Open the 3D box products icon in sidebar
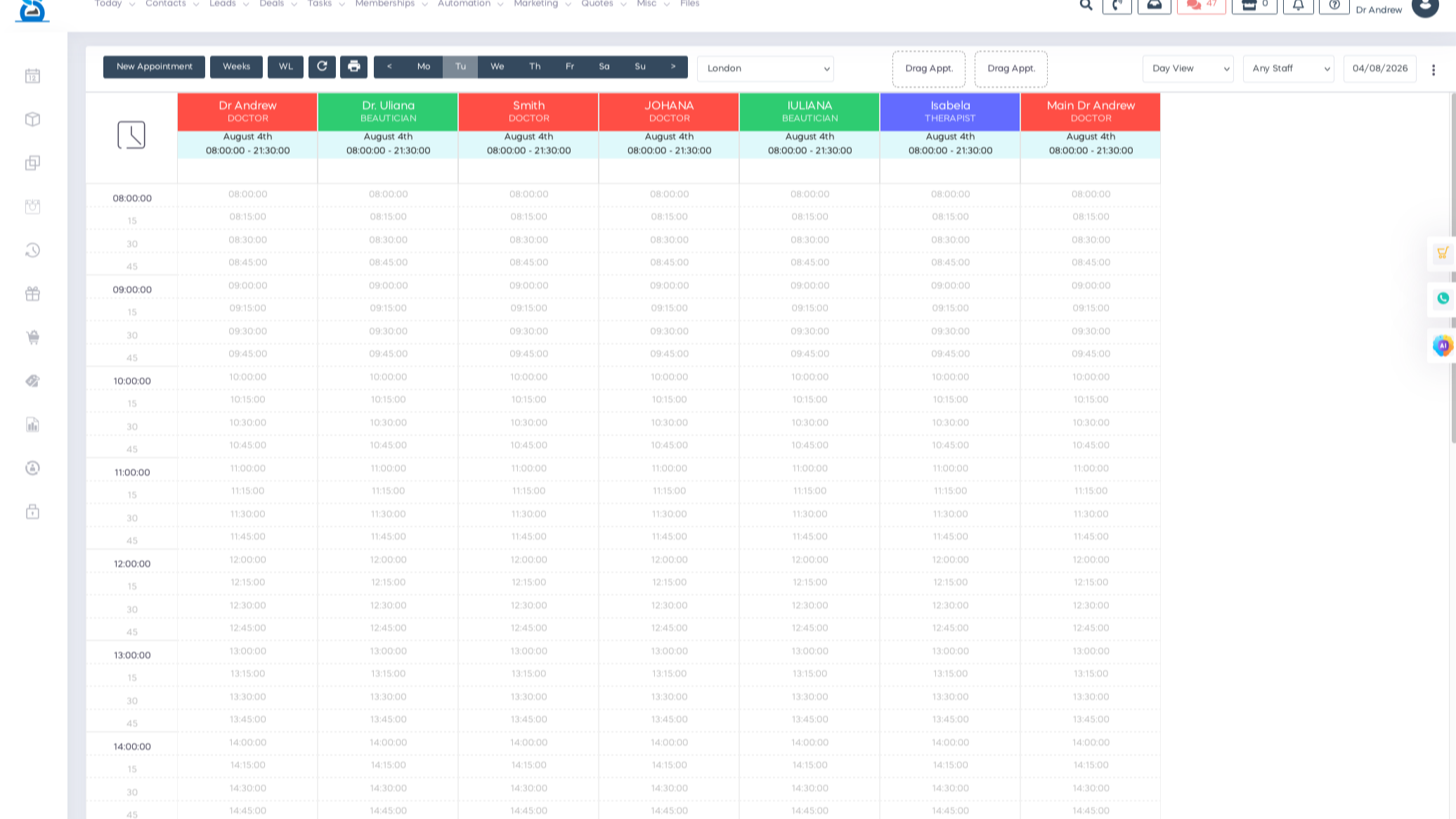The width and height of the screenshot is (1456, 819). (32, 120)
